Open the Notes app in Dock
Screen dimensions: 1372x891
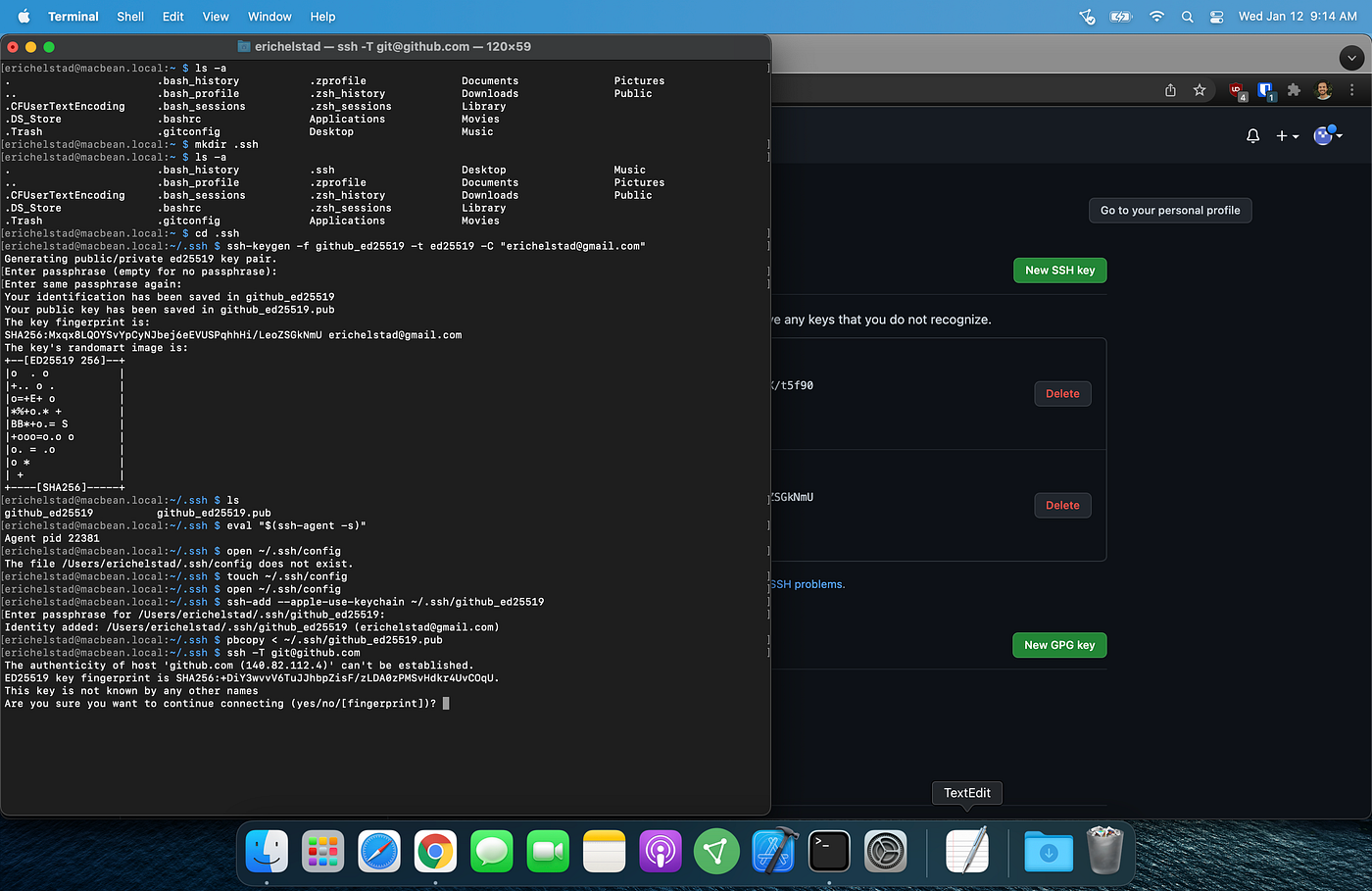pos(605,851)
